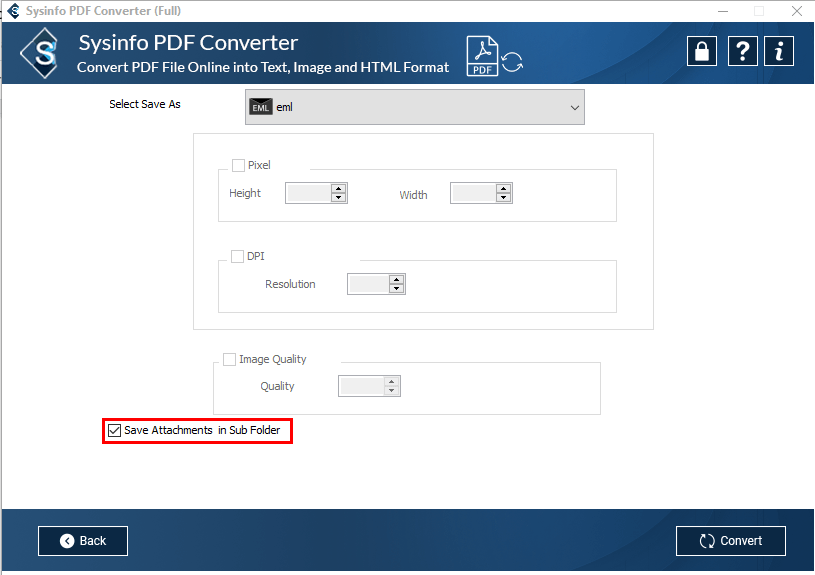Screen dimensions: 815x575
Task: Click the small app icon in title bar
Action: [x=14, y=10]
